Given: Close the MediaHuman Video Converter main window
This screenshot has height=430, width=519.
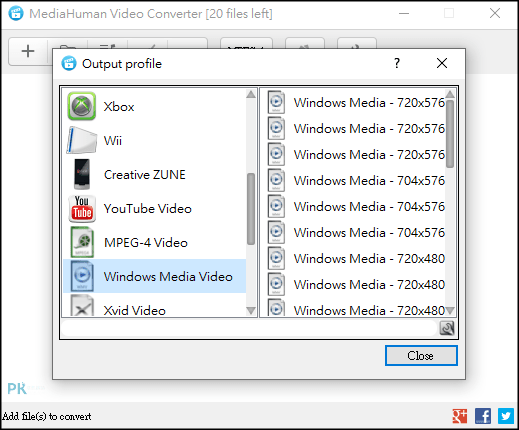Looking at the screenshot, I should 495,14.
